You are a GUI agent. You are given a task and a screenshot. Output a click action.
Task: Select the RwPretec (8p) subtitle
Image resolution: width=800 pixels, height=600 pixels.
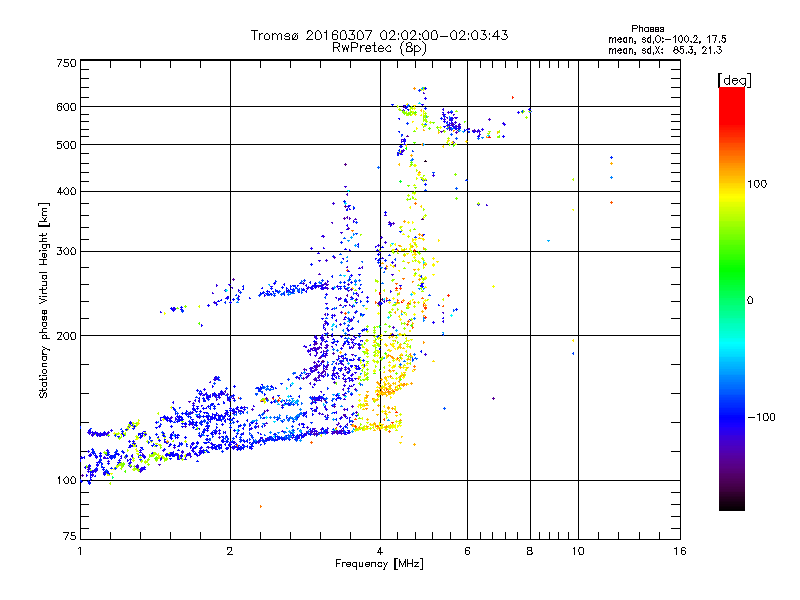(x=379, y=48)
